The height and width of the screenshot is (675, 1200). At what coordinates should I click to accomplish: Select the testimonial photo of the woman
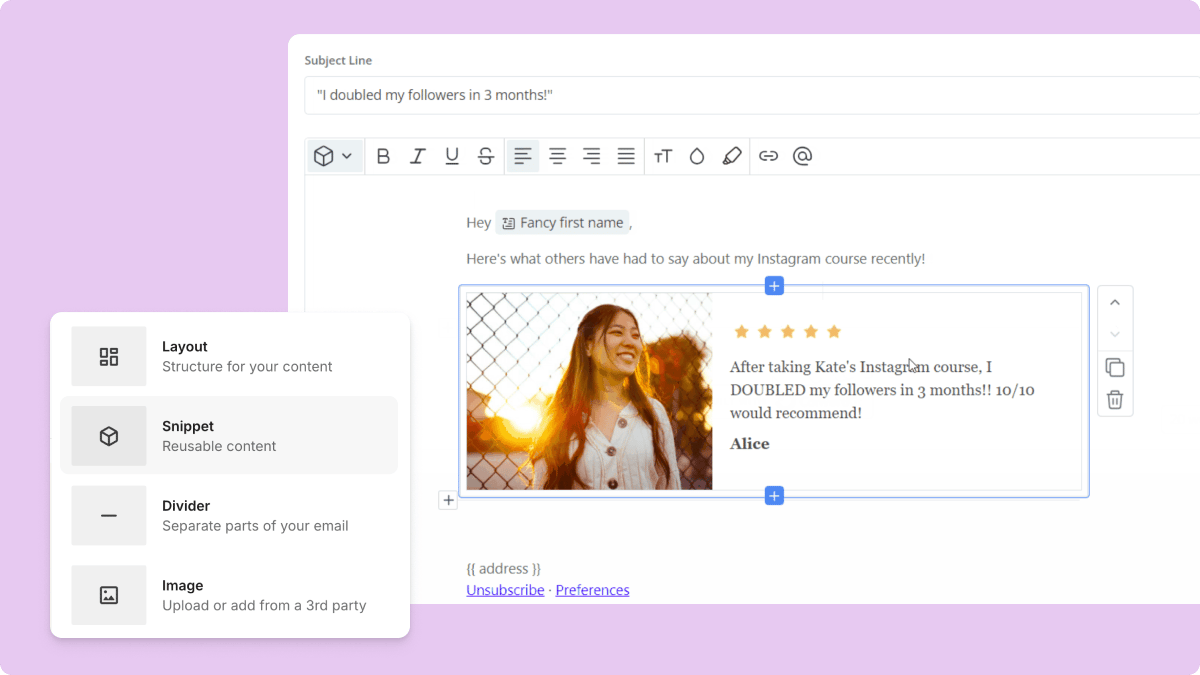click(589, 391)
